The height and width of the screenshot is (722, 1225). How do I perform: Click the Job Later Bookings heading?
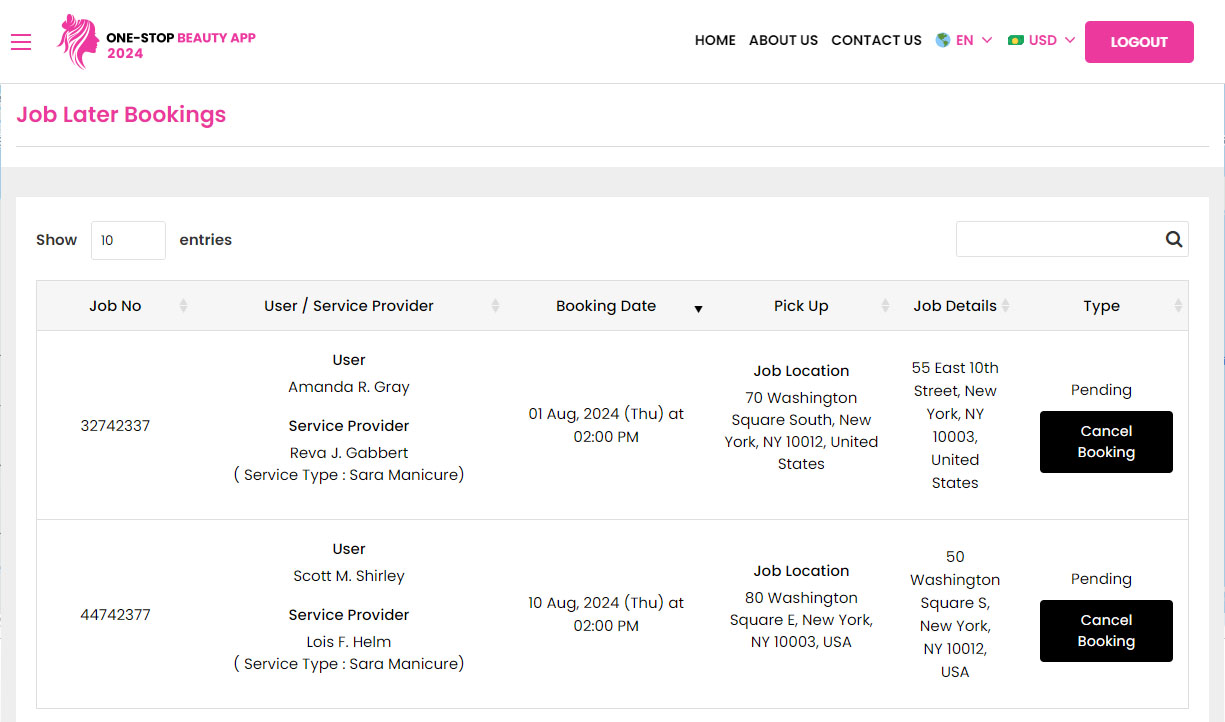[121, 115]
